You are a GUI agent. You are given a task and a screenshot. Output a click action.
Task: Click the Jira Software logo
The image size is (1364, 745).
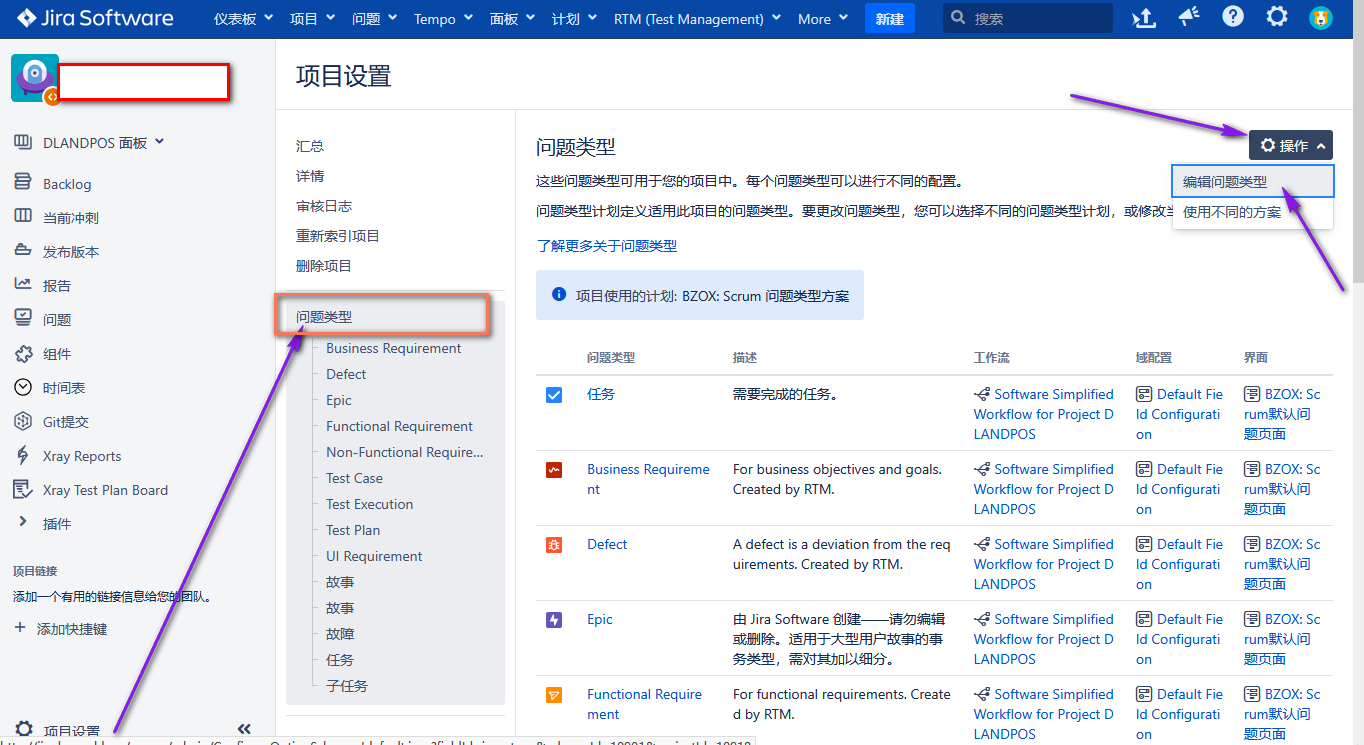tap(95, 18)
